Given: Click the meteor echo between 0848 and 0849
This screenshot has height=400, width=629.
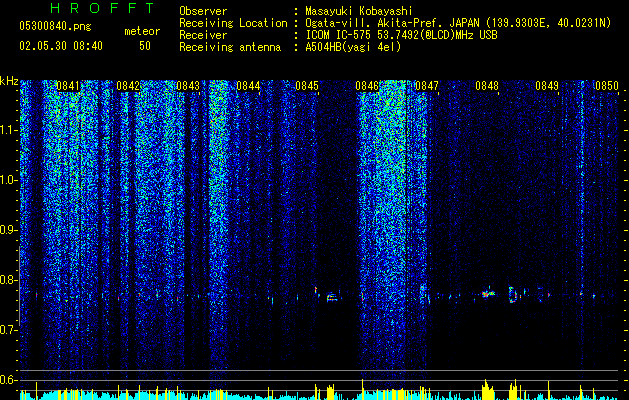Looking at the screenshot, I should click(x=513, y=294).
